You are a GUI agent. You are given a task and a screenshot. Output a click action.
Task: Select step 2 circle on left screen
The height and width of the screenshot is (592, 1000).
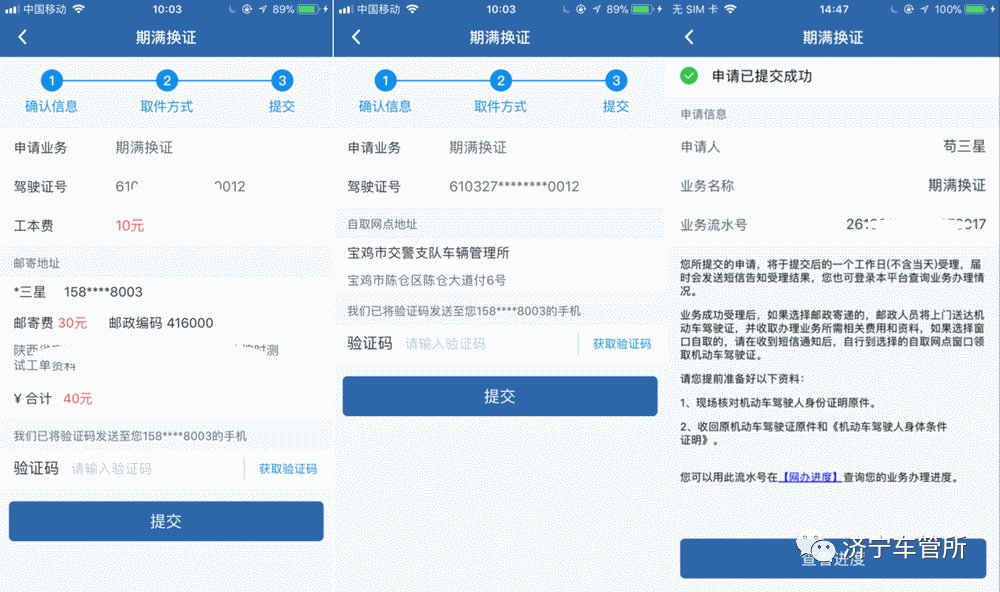click(167, 80)
